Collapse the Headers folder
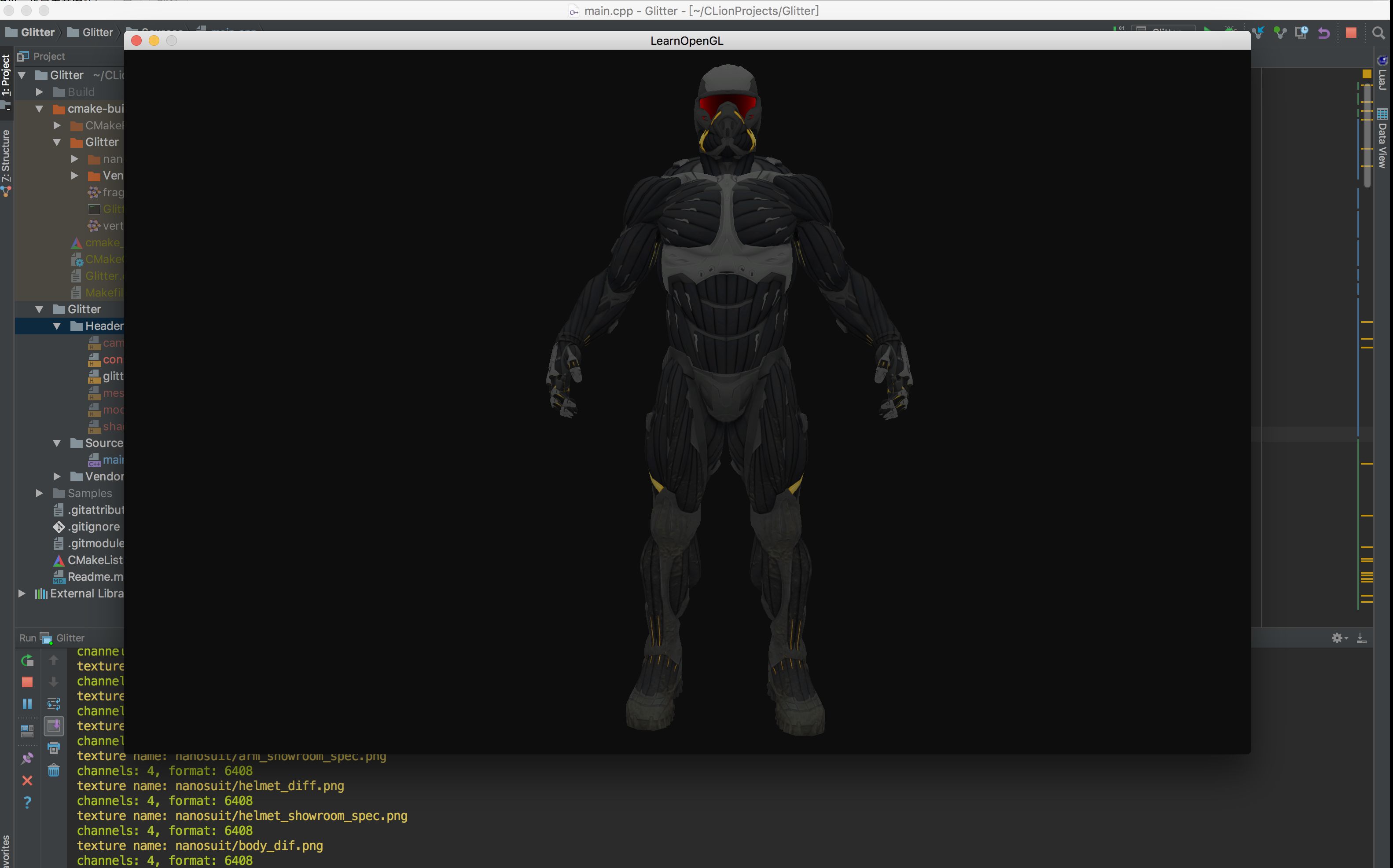1393x868 pixels. pyautogui.click(x=57, y=326)
